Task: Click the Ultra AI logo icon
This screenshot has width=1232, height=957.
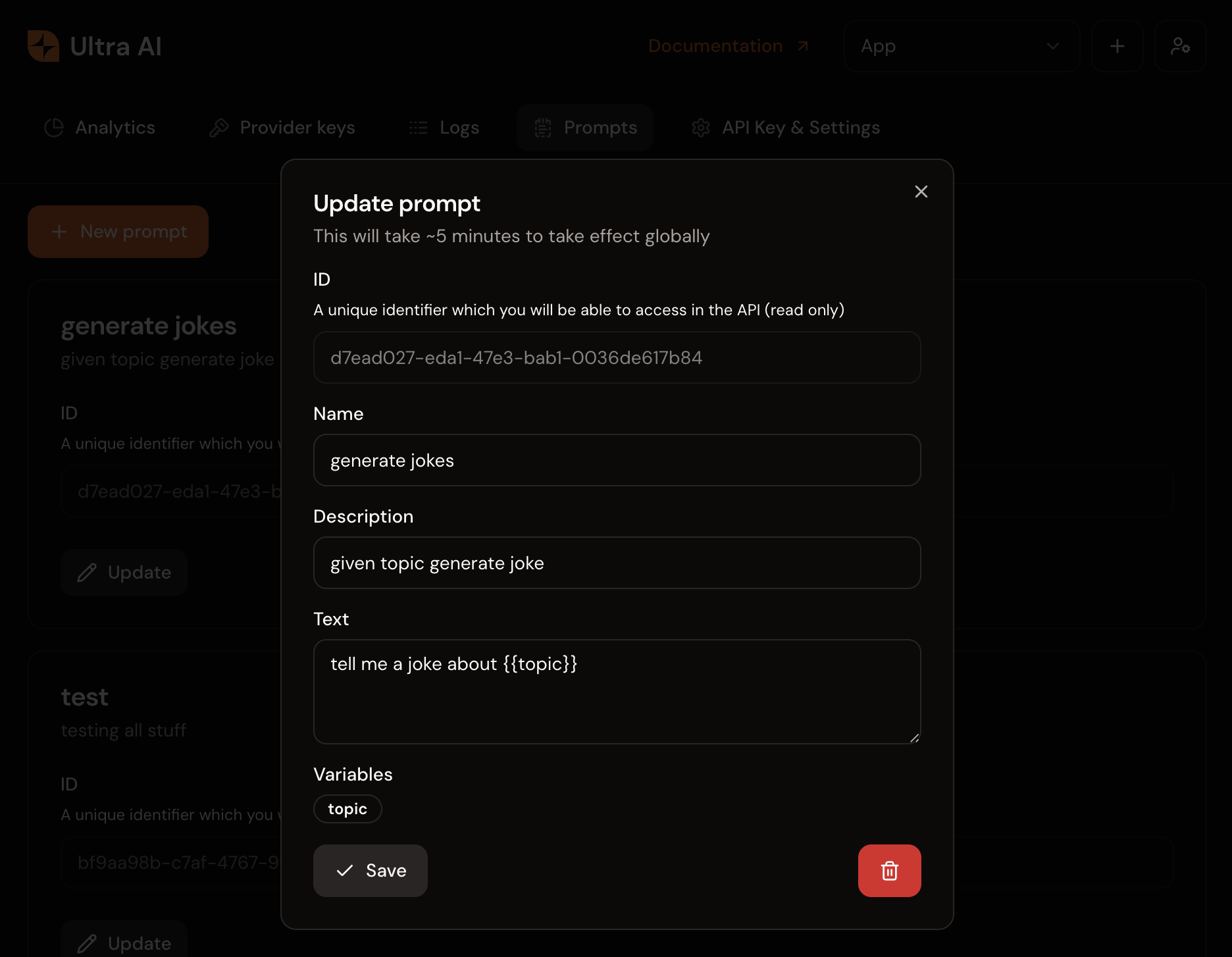Action: 43,46
